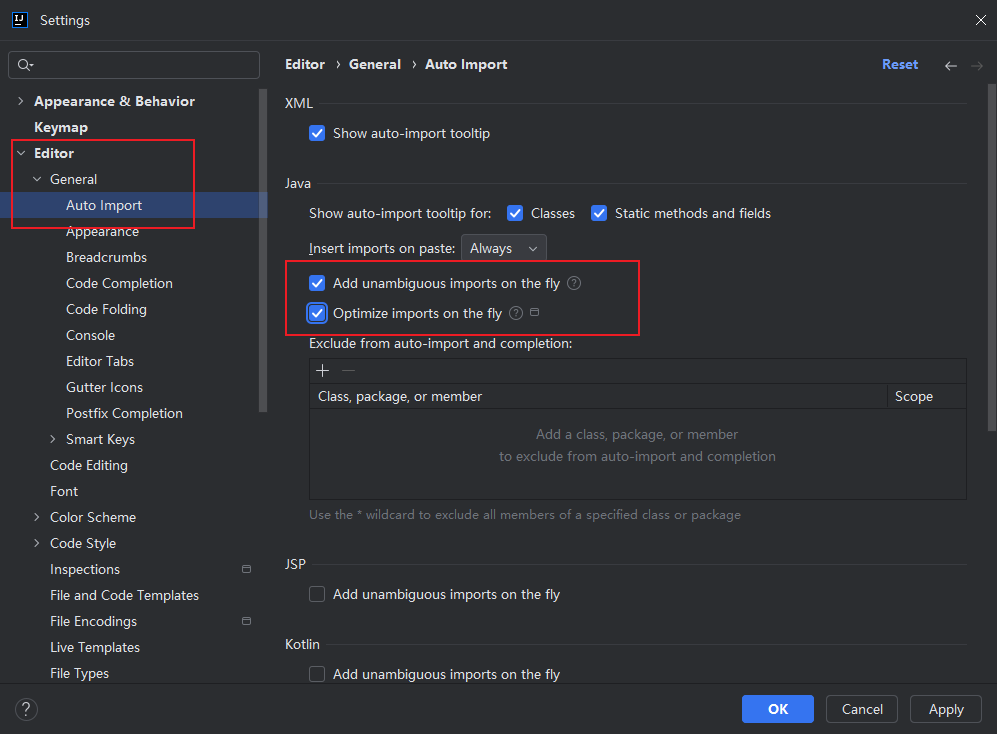
Task: Open Font settings
Action: coord(64,491)
